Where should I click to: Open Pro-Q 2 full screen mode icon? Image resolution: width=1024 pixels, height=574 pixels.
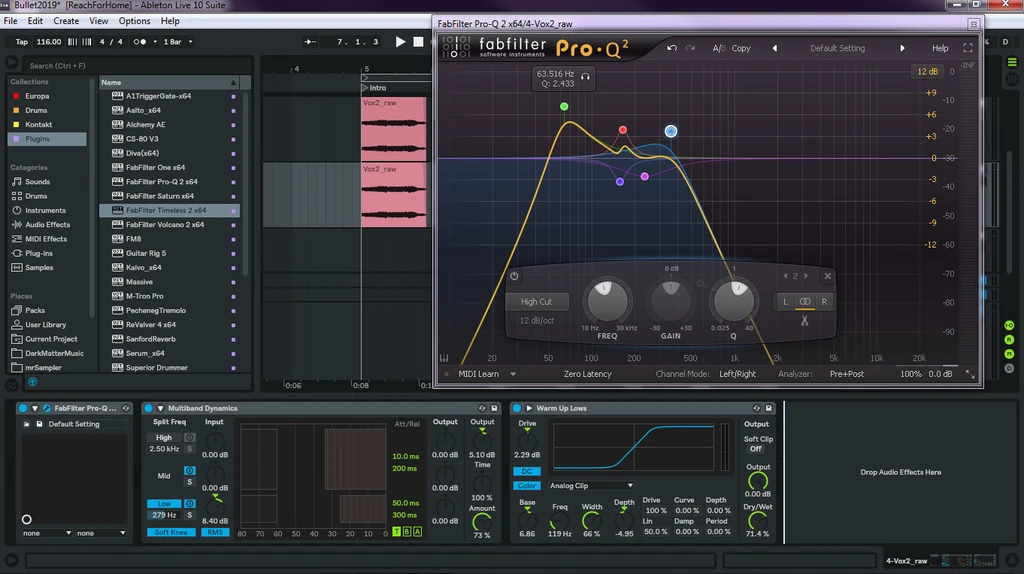tap(967, 48)
